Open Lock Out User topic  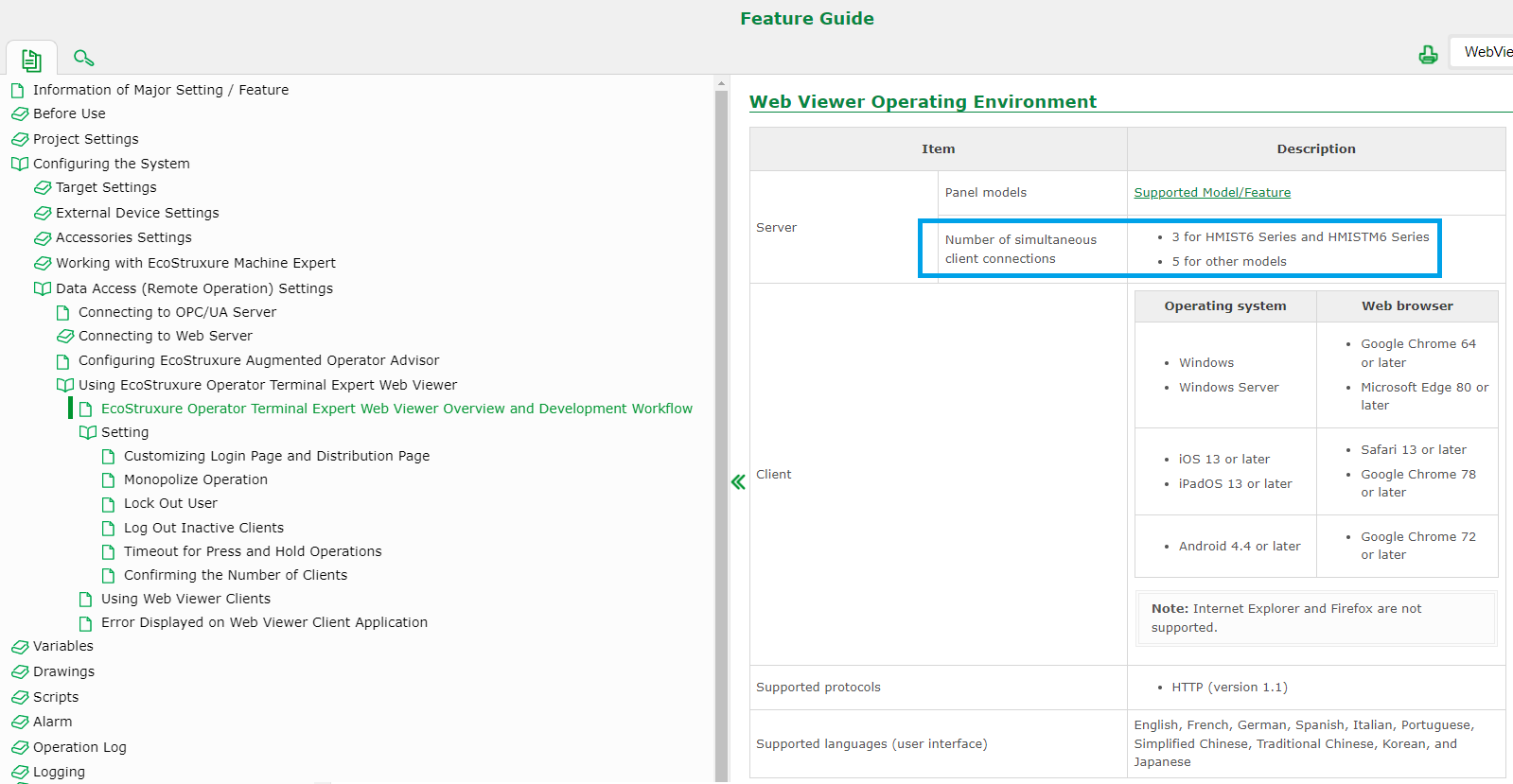point(170,503)
